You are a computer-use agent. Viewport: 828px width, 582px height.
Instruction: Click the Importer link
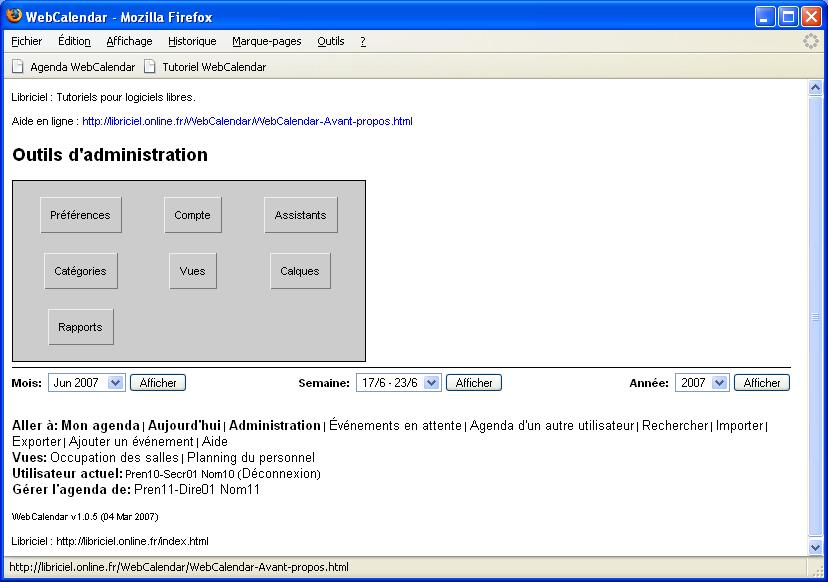click(739, 426)
